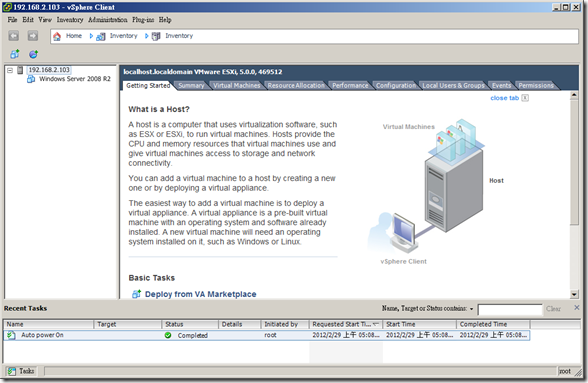The image size is (588, 383).
Task: Open the View menu
Action: click(45, 20)
